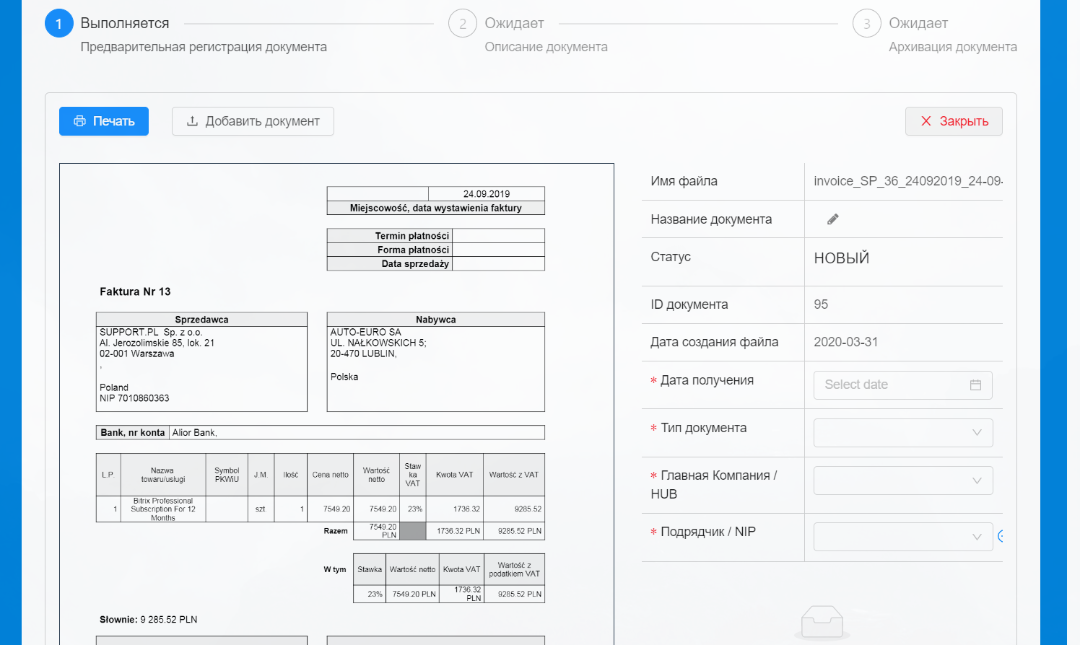
Task: Click the 23% VAT rate cell in item row
Action: (415, 509)
